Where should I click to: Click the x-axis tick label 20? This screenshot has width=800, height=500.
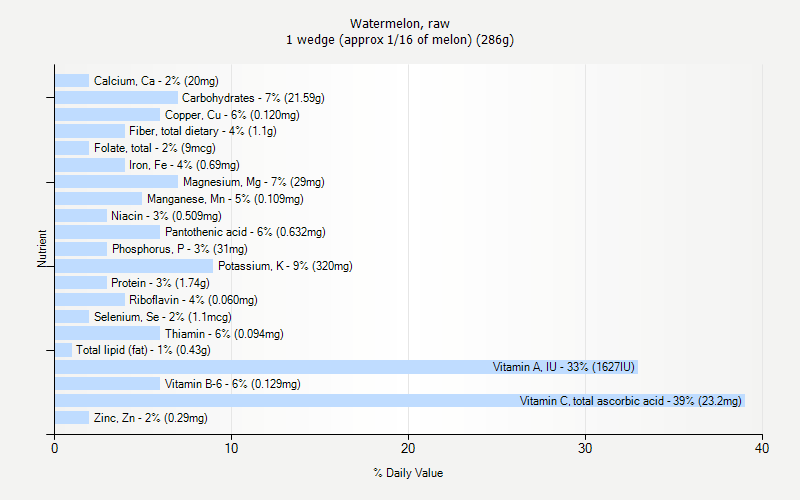408,448
